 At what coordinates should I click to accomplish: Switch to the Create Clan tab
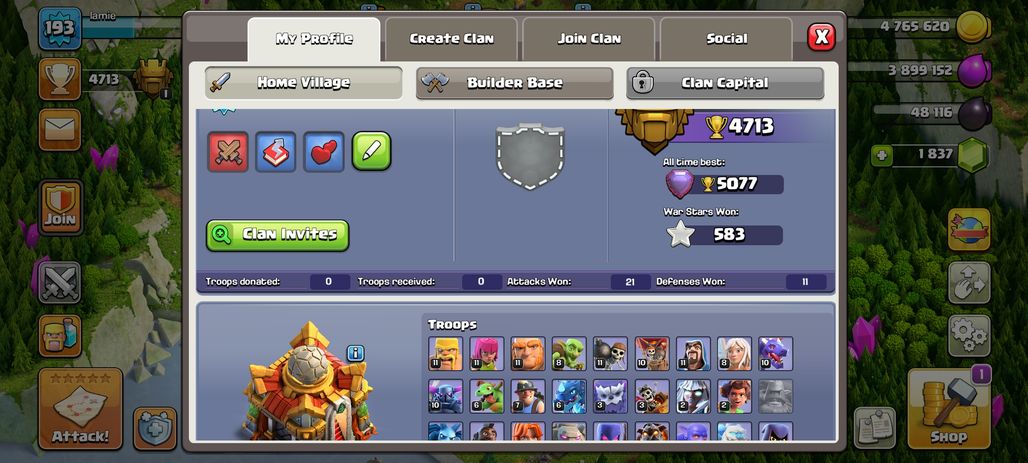451,39
